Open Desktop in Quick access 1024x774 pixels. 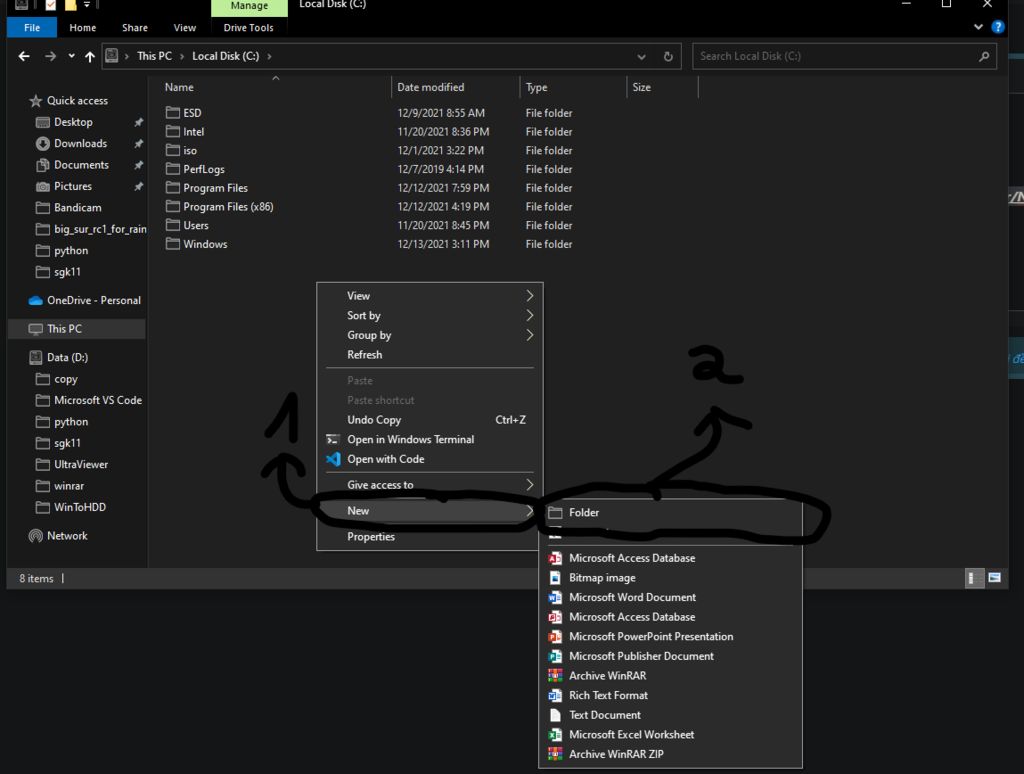point(73,122)
